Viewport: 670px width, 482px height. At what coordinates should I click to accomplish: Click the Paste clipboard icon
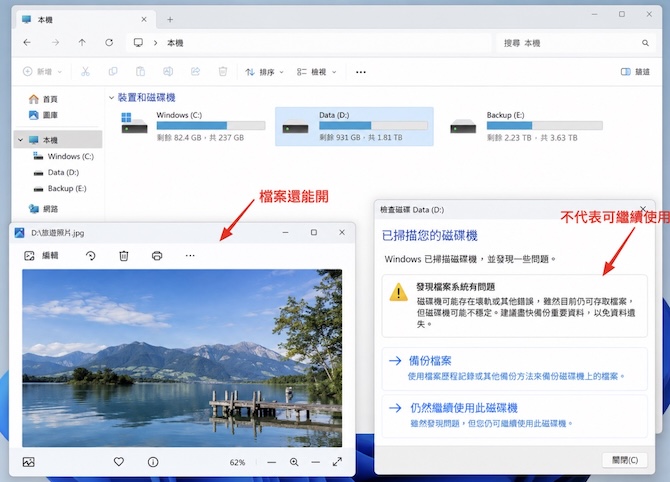[140, 72]
